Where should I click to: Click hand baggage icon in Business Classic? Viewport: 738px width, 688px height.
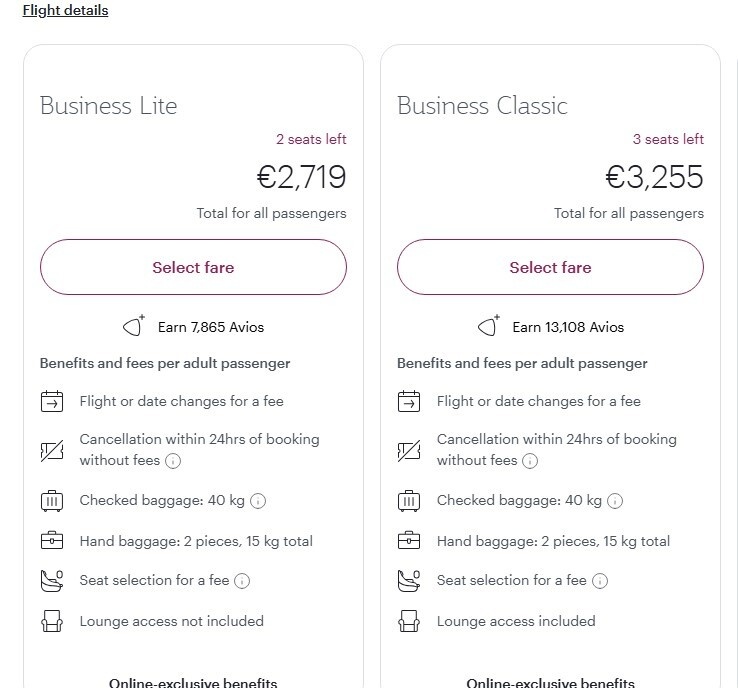click(408, 541)
